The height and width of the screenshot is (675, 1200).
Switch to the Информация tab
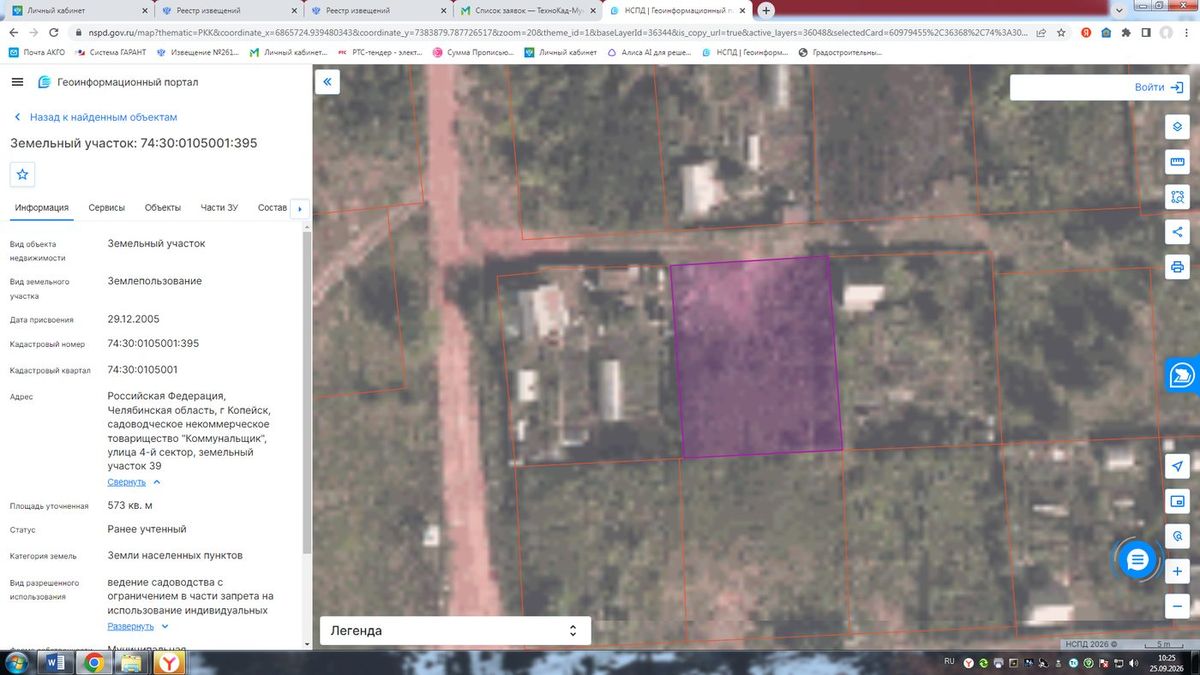(42, 208)
